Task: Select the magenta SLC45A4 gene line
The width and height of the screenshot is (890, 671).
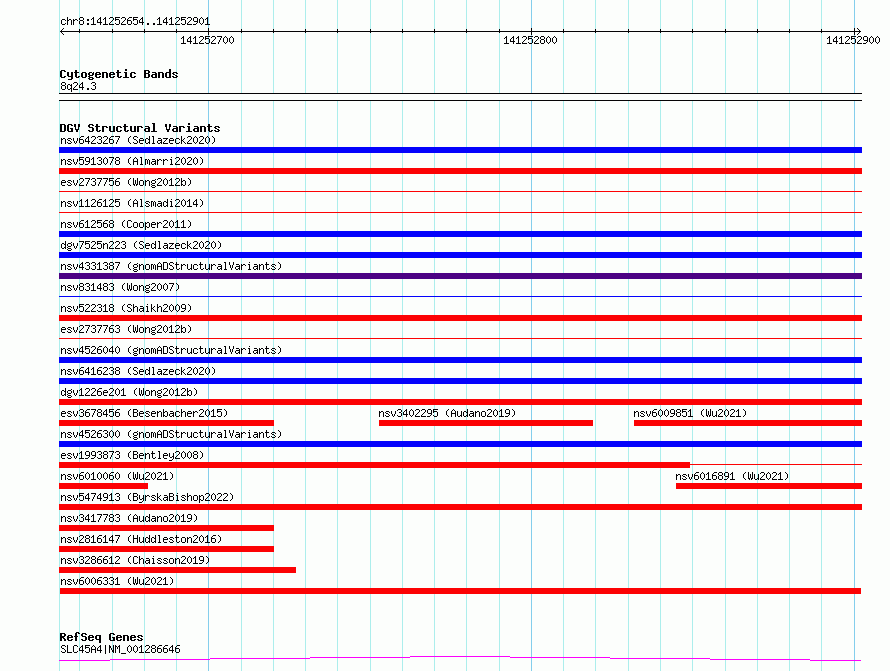Action: [460, 659]
